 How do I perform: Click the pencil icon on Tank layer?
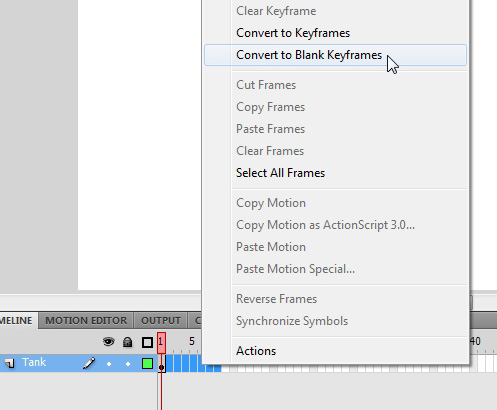[89, 363]
